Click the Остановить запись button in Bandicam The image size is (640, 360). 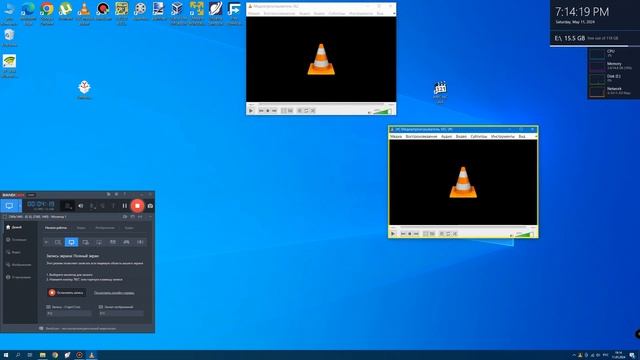click(x=67, y=293)
